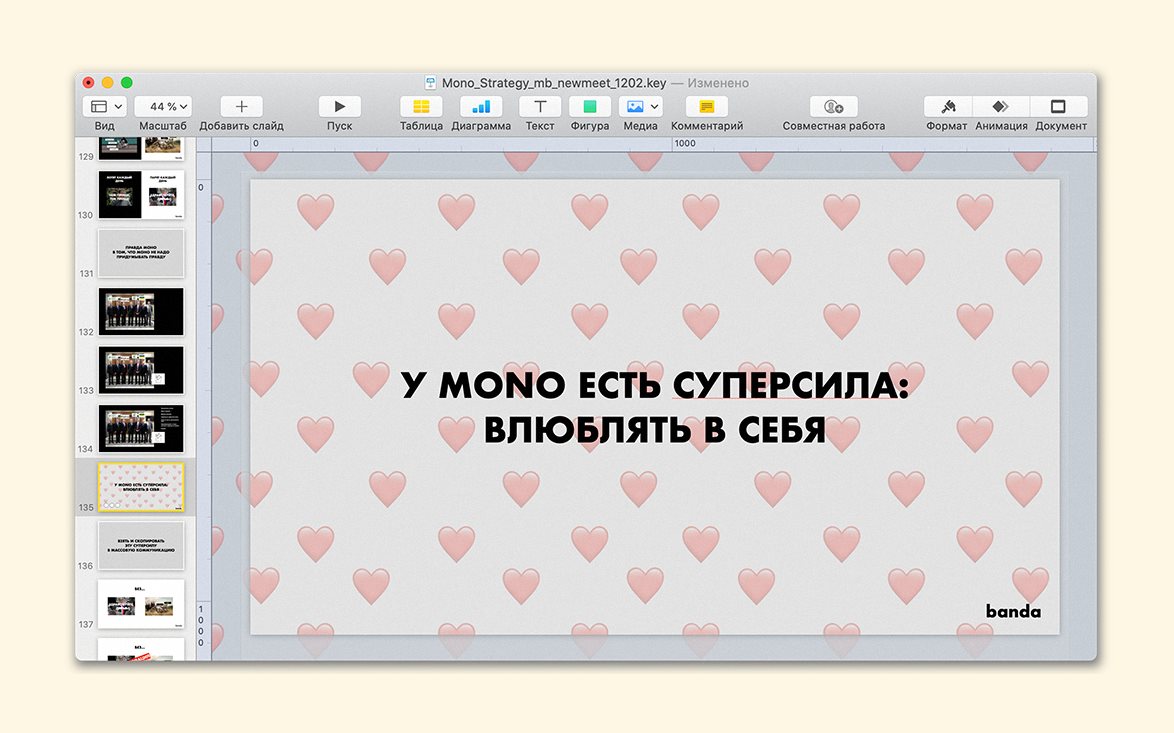Select highlighted slide 135 thumbnail
Viewport: 1174px width, 733px height.
[x=141, y=487]
